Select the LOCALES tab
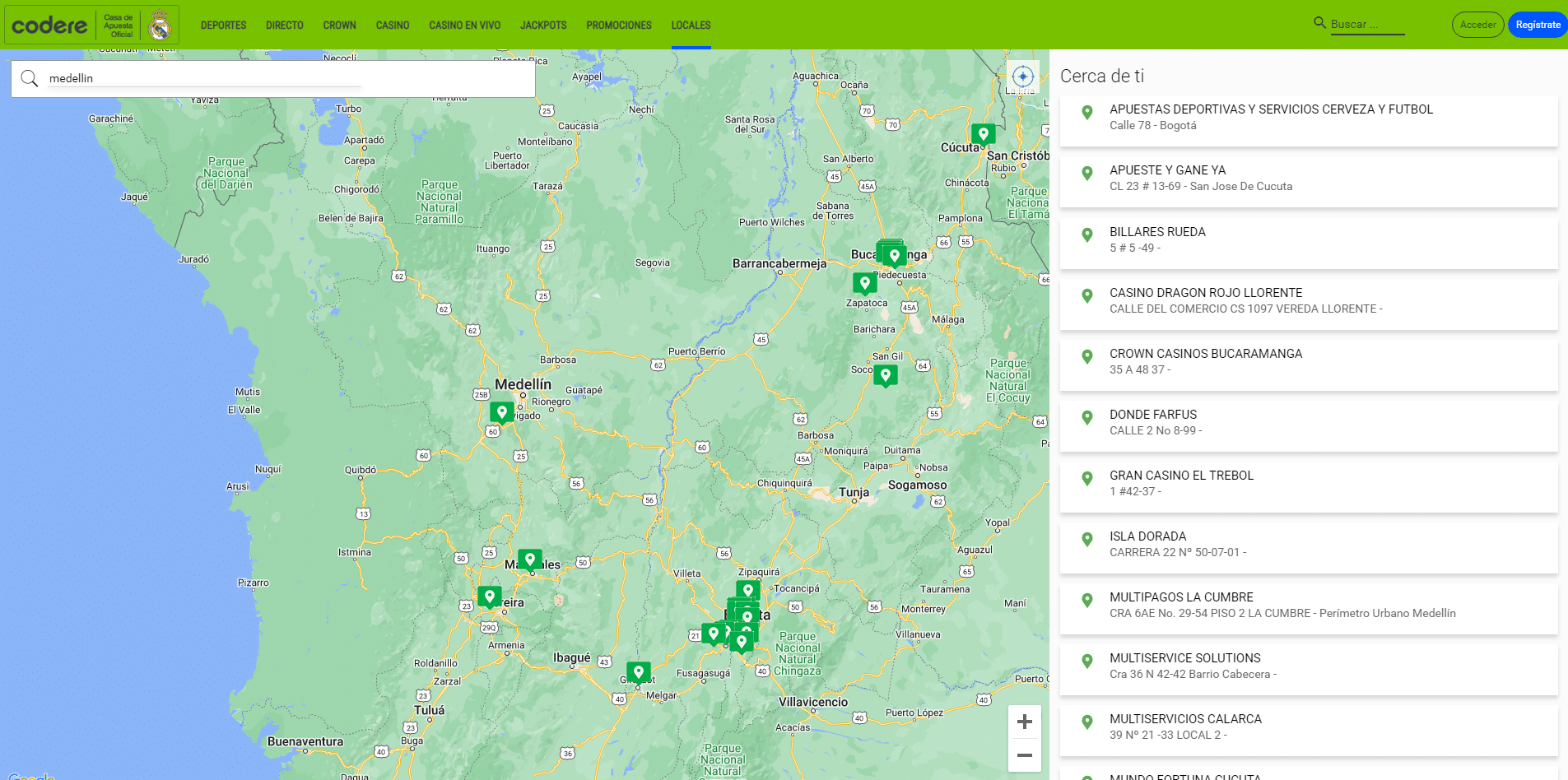 pyautogui.click(x=690, y=25)
